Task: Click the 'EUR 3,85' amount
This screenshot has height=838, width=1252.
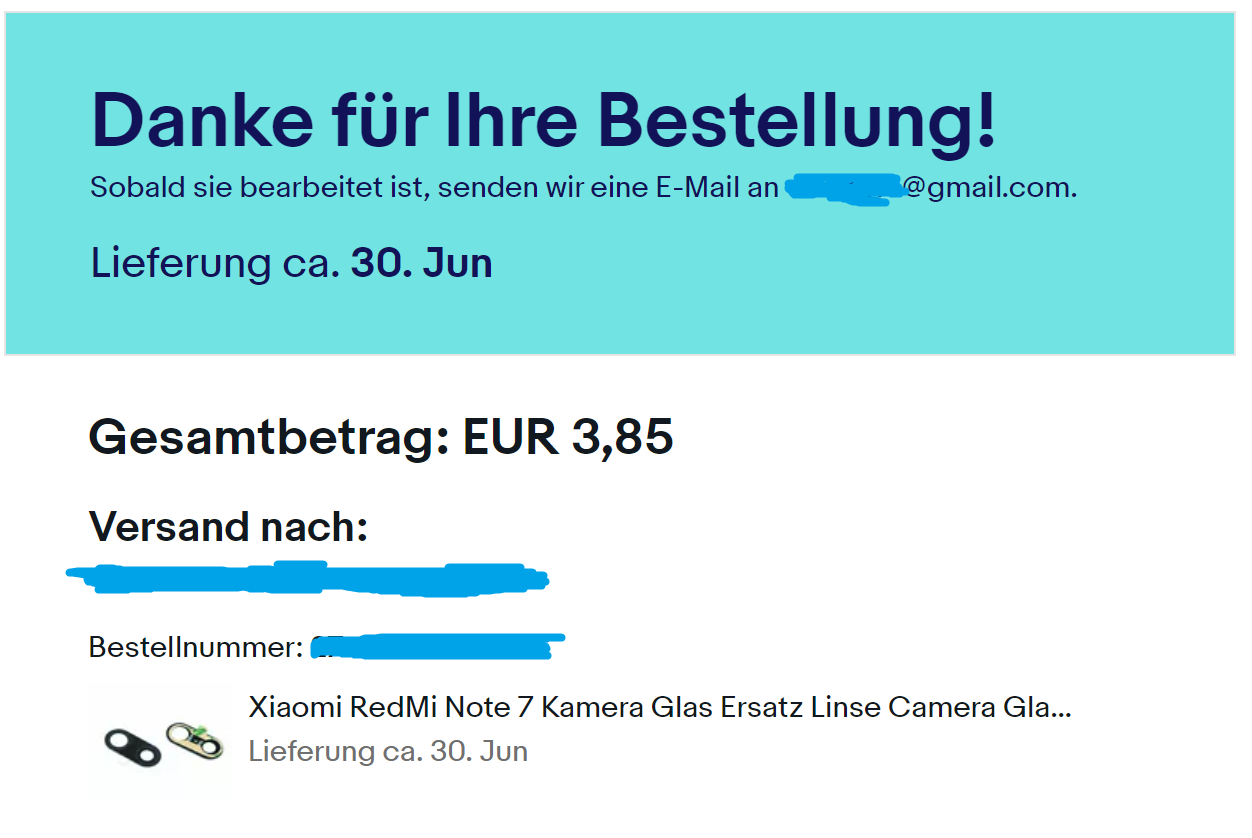Action: click(567, 437)
